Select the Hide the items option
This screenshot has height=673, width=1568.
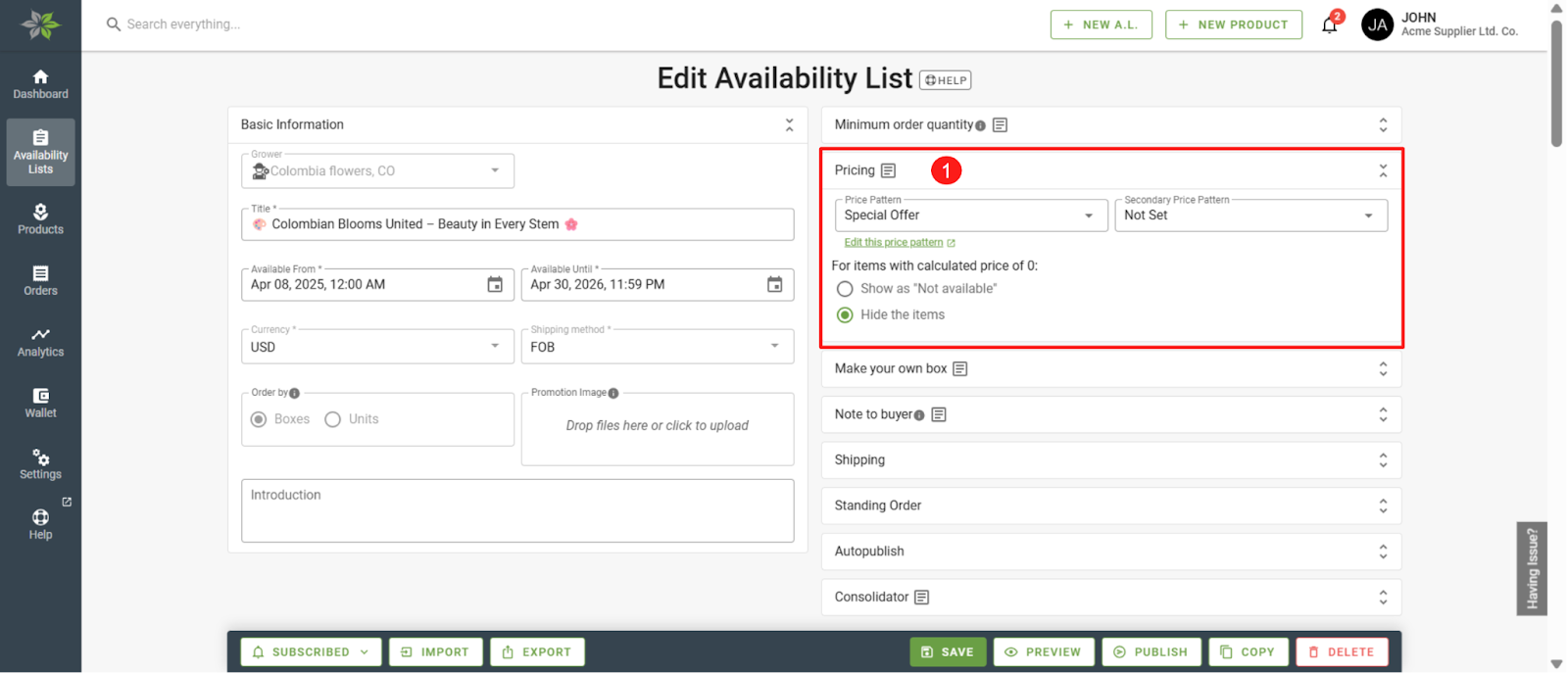[845, 315]
